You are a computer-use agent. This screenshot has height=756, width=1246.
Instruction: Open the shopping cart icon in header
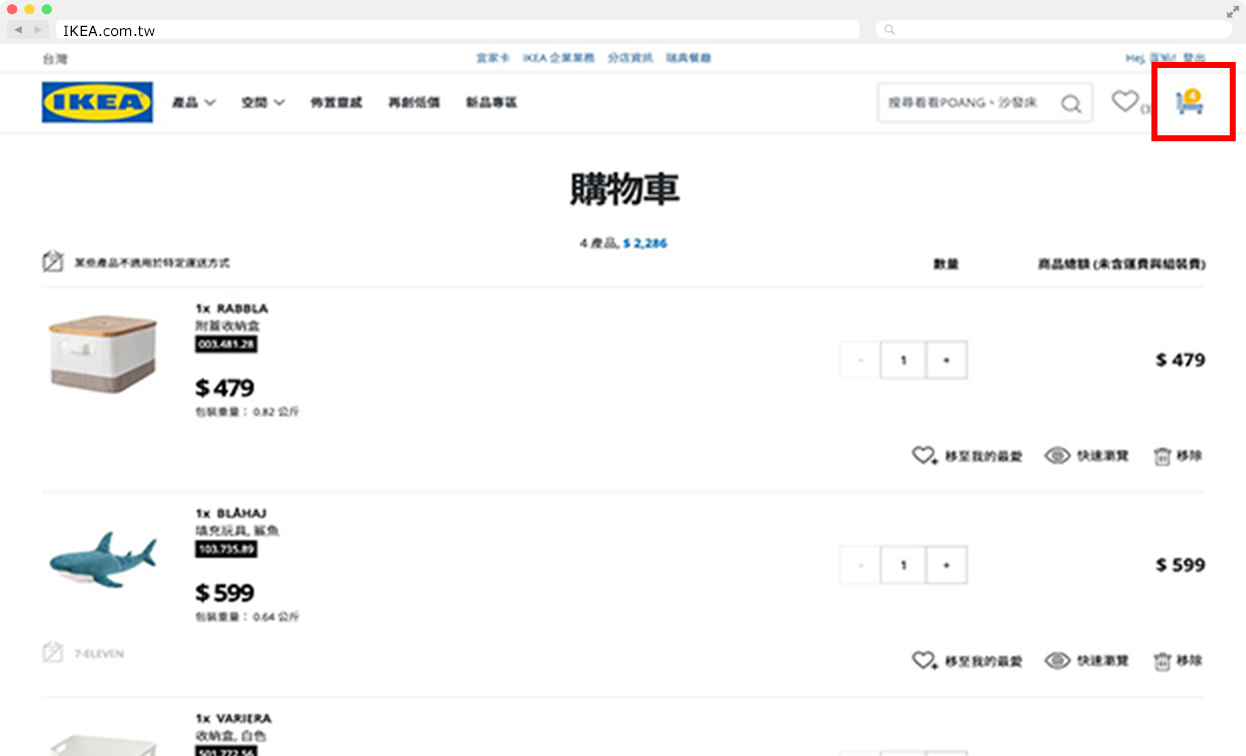point(1189,102)
